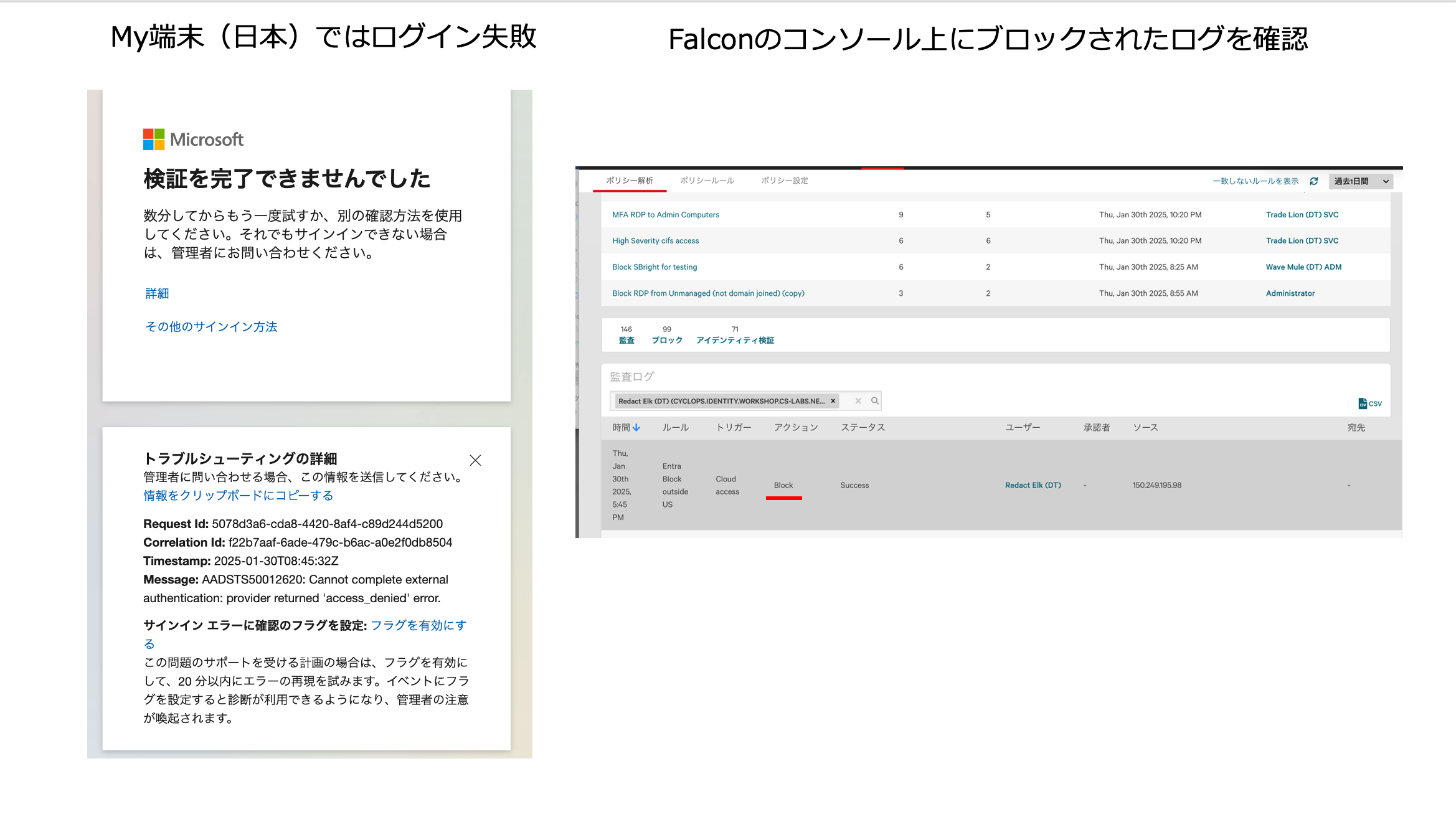Image resolution: width=1456 pixels, height=827 pixels.
Task: Click 検証を完了できませんでした heading
Action: (287, 179)
